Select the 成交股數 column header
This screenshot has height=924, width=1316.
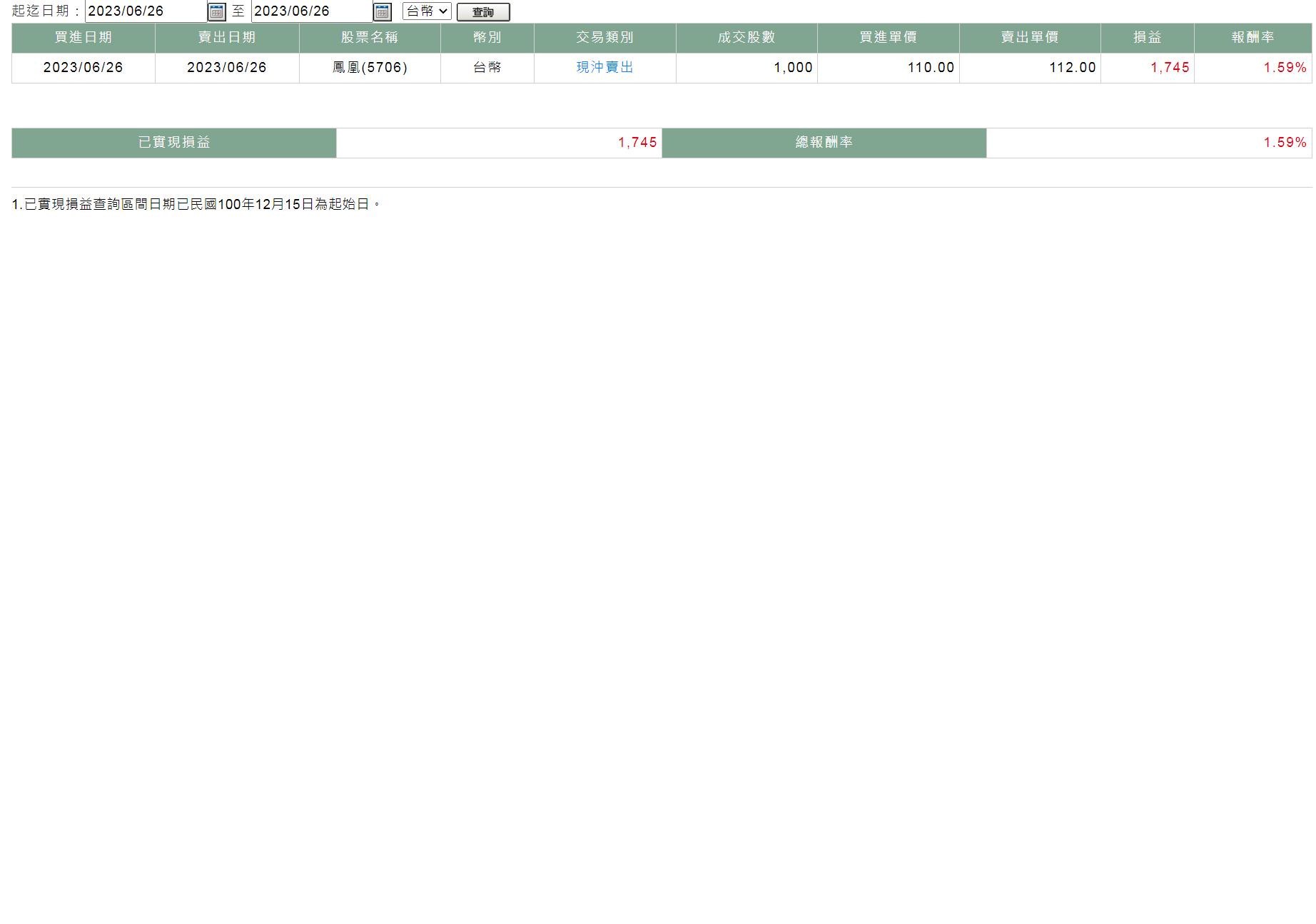click(746, 38)
